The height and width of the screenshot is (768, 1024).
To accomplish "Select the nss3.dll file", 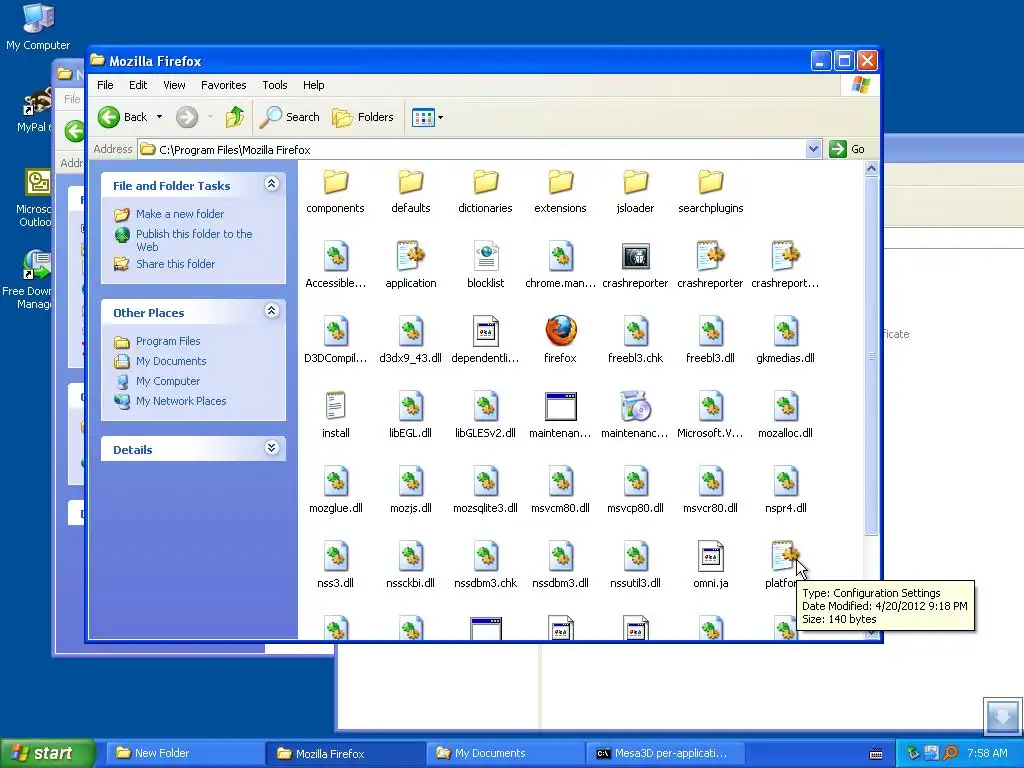I will pyautogui.click(x=336, y=565).
